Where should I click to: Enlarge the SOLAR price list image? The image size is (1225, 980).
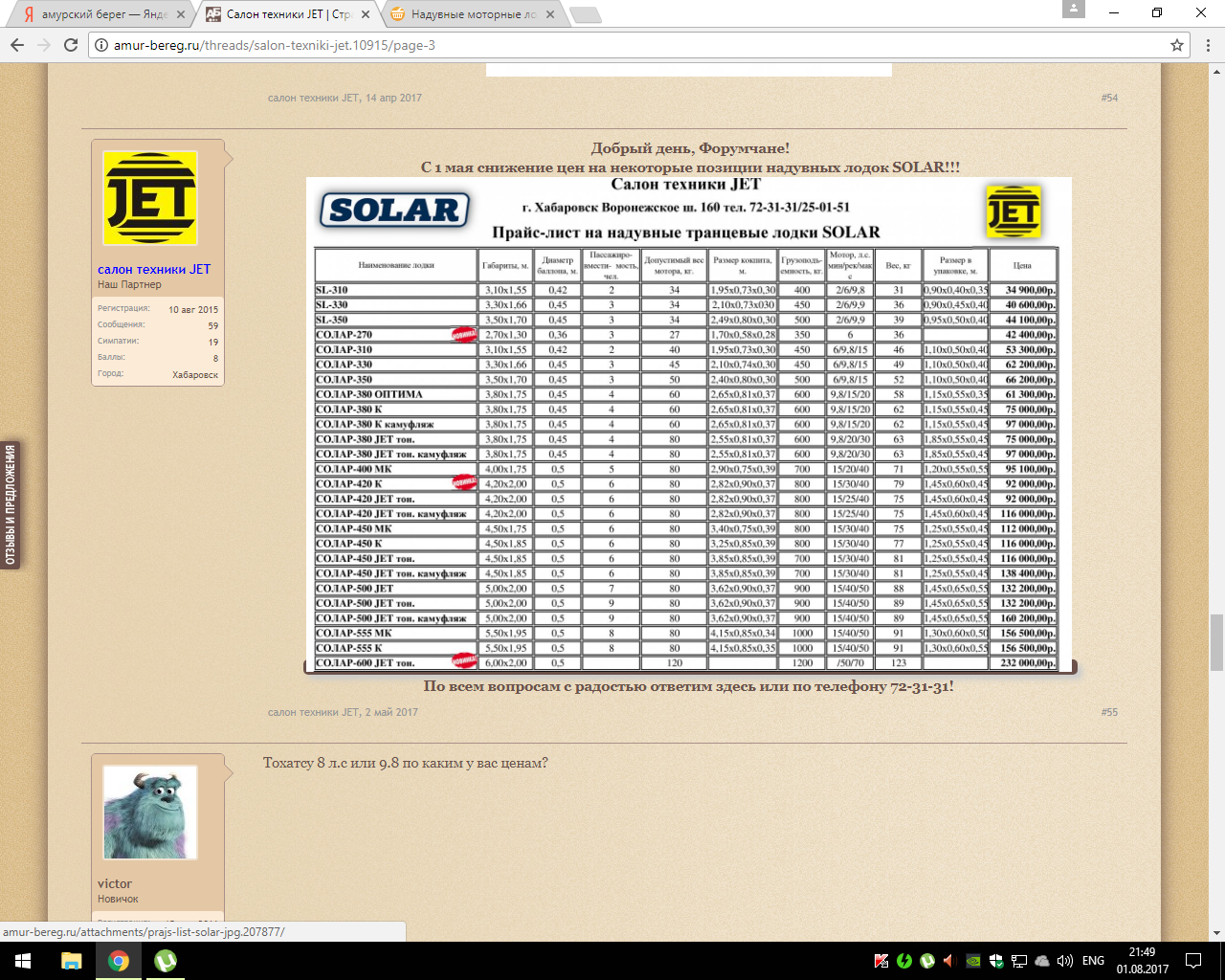(x=687, y=425)
